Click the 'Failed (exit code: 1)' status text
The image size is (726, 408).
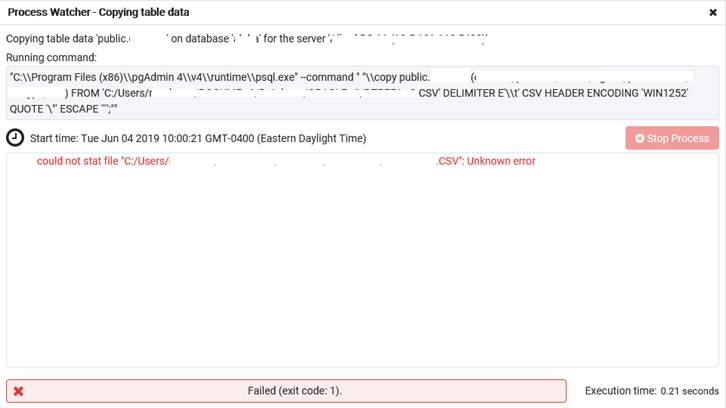click(294, 391)
